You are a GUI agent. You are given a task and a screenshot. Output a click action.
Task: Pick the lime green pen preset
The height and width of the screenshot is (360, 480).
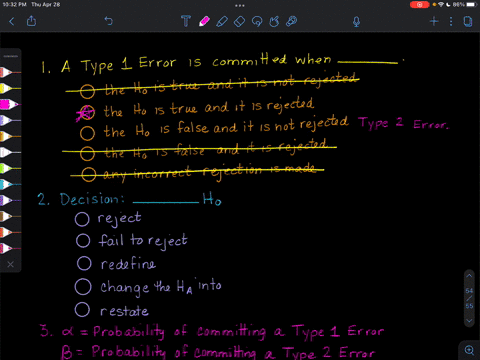point(10,168)
